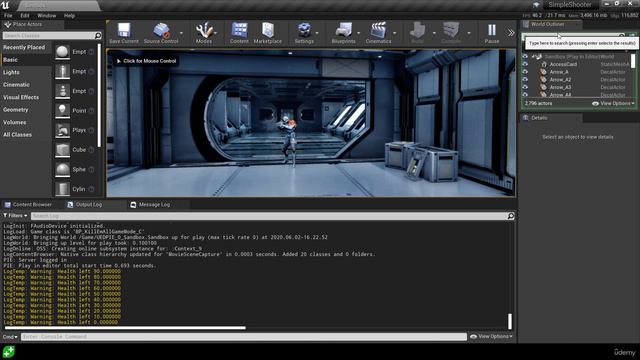640x360 pixels.
Task: Select the Geometry category
Action: pyautogui.click(x=16, y=110)
